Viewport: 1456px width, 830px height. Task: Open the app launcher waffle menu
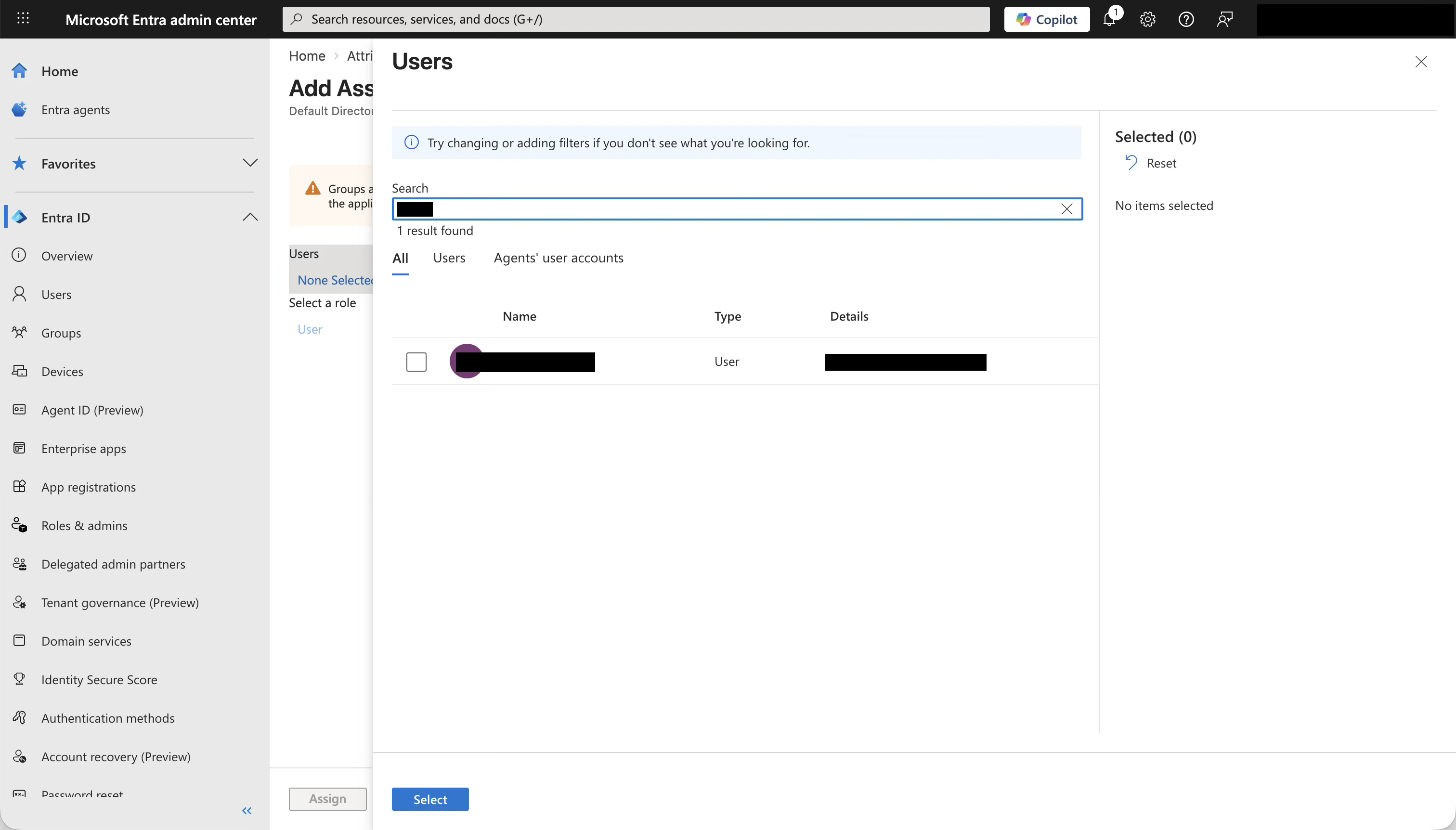pyautogui.click(x=23, y=19)
